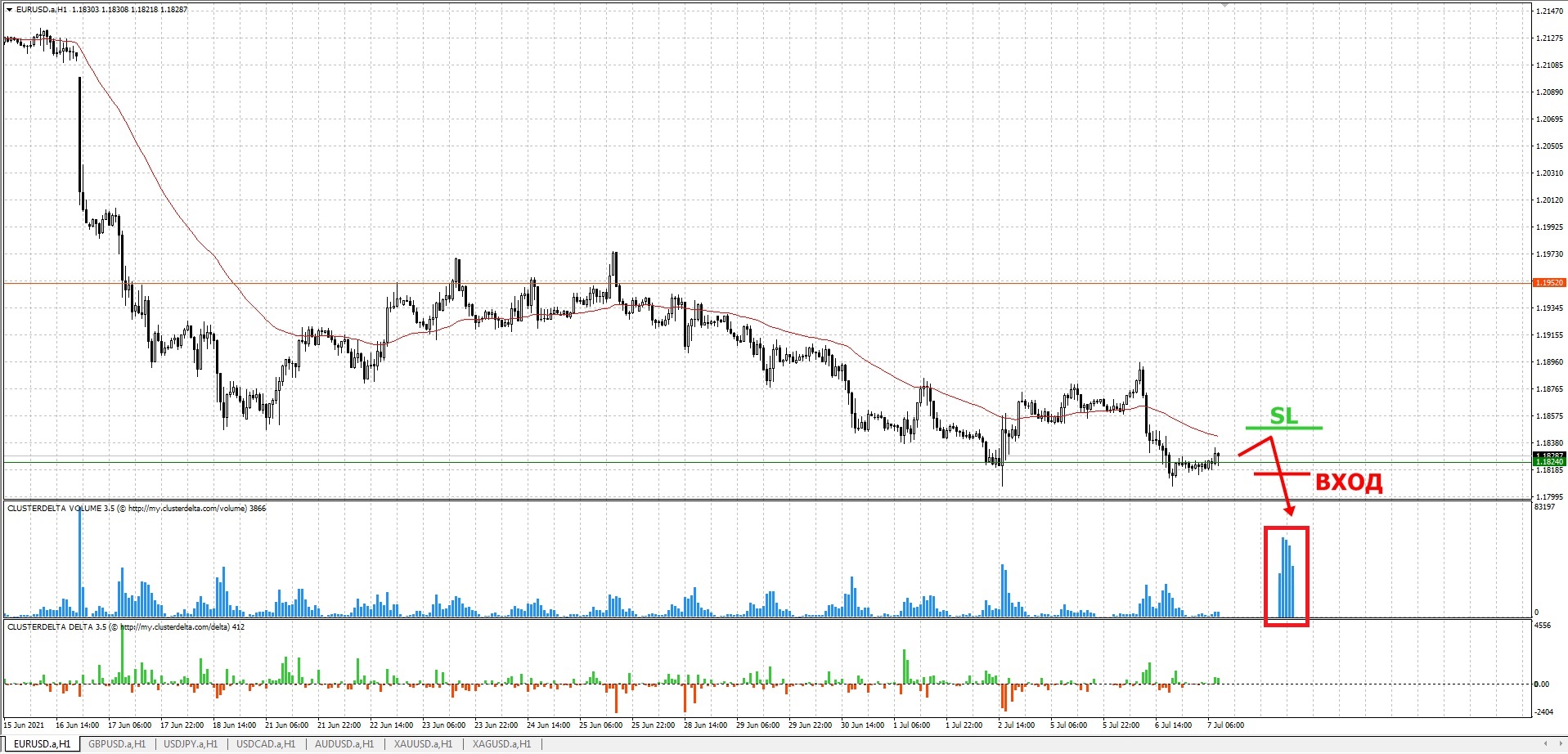Click the 17 Jun 06:00 time axis label
The width and height of the screenshot is (1568, 754).
129,725
